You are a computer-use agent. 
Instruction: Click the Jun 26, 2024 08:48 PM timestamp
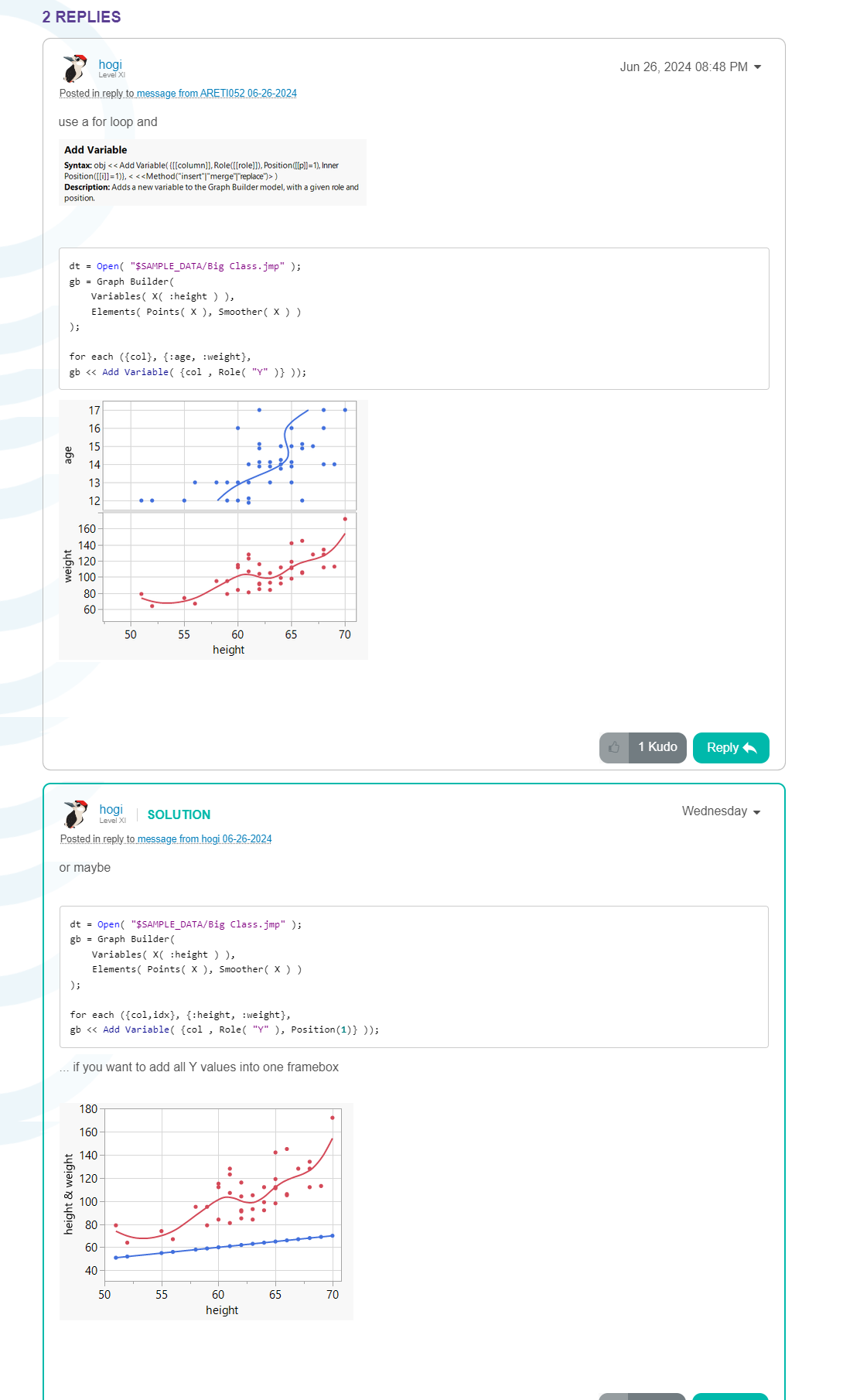click(x=683, y=67)
